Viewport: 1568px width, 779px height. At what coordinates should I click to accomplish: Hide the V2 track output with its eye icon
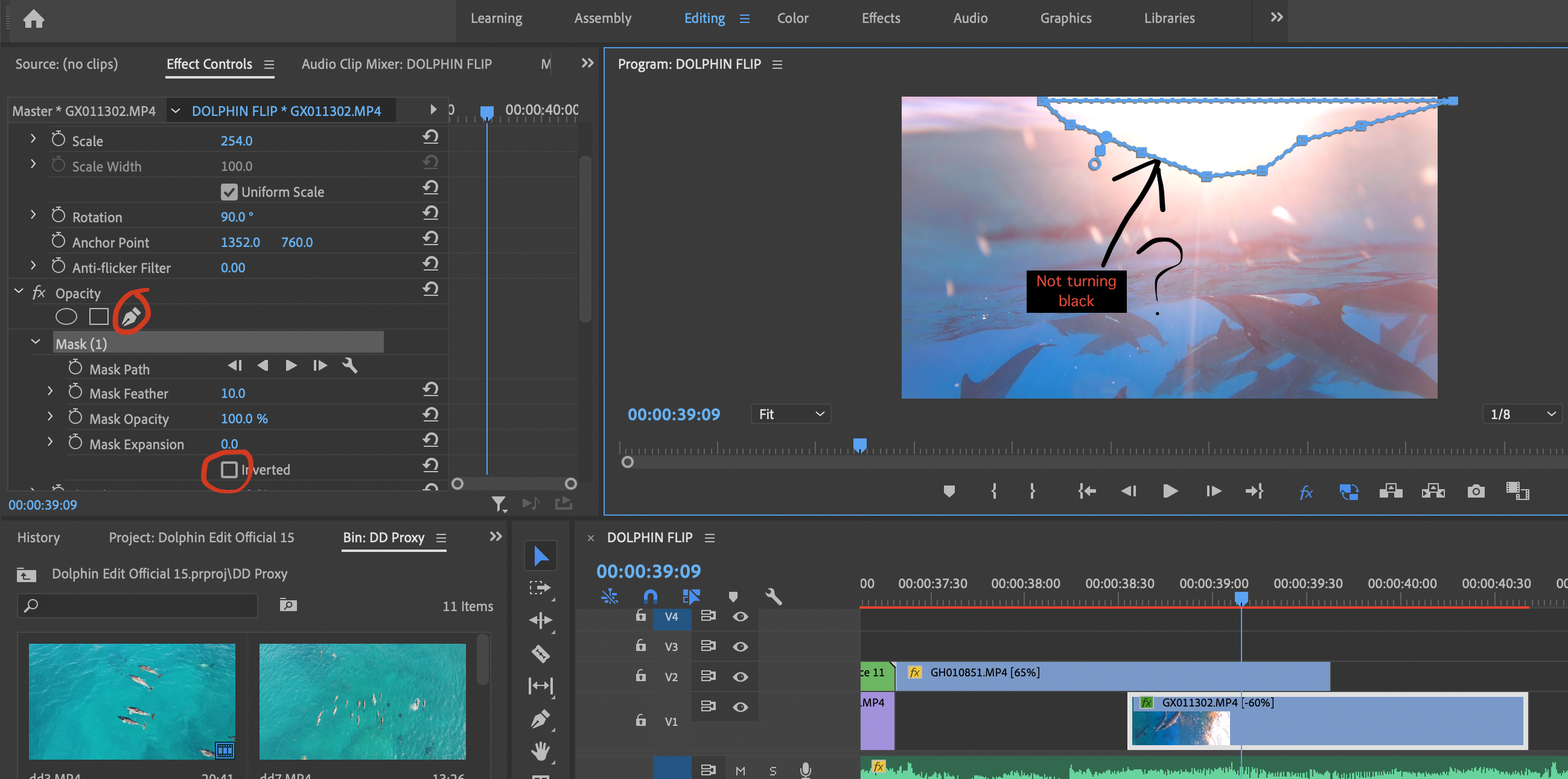(x=740, y=676)
